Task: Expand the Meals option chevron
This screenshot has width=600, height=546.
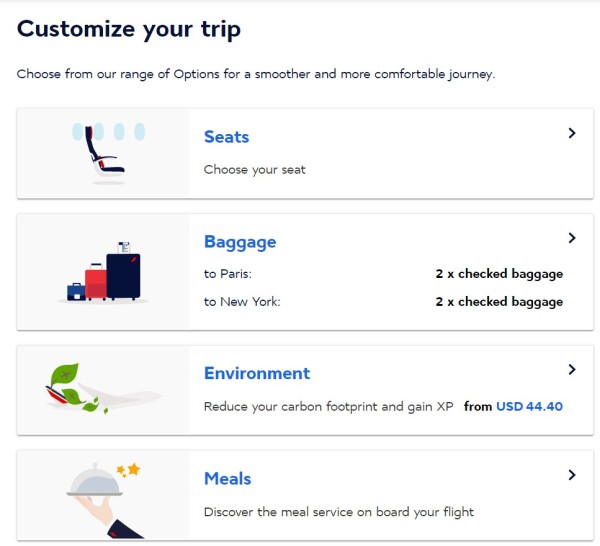Action: tap(572, 475)
